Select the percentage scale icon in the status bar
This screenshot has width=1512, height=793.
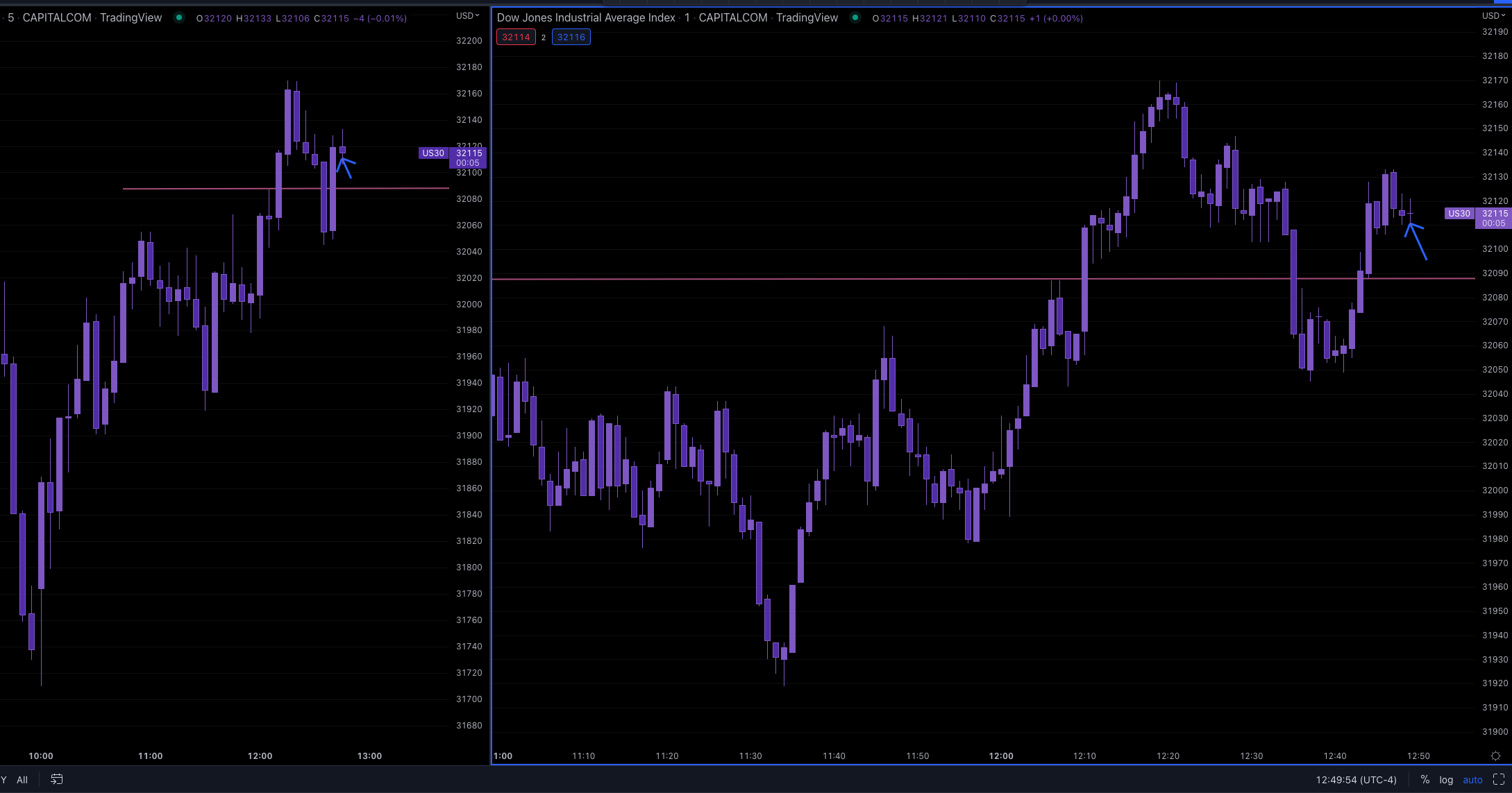coord(1425,779)
